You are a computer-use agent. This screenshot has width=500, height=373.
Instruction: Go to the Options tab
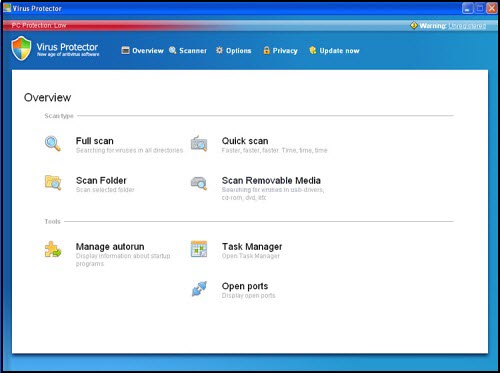pyautogui.click(x=233, y=51)
